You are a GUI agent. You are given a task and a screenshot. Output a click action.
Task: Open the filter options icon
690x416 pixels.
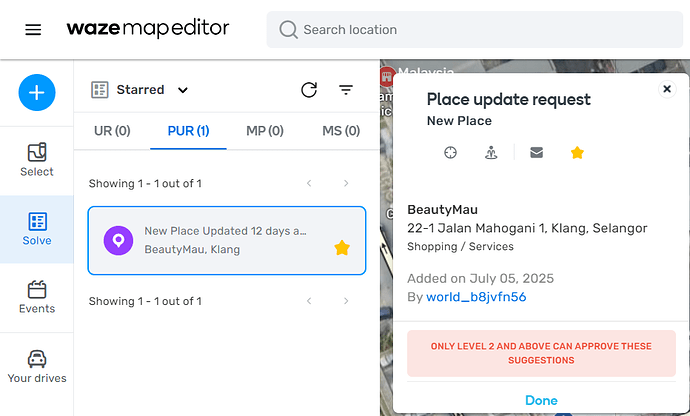(x=346, y=90)
